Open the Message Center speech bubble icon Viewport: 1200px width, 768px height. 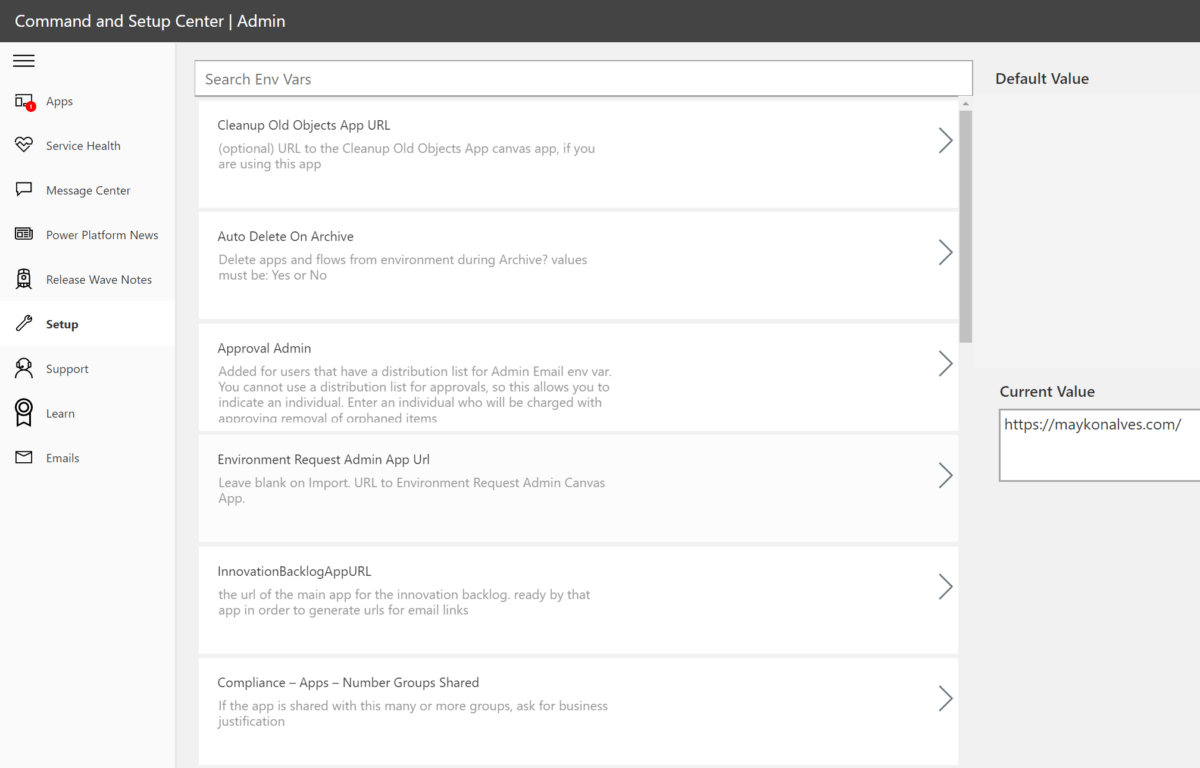click(x=23, y=189)
